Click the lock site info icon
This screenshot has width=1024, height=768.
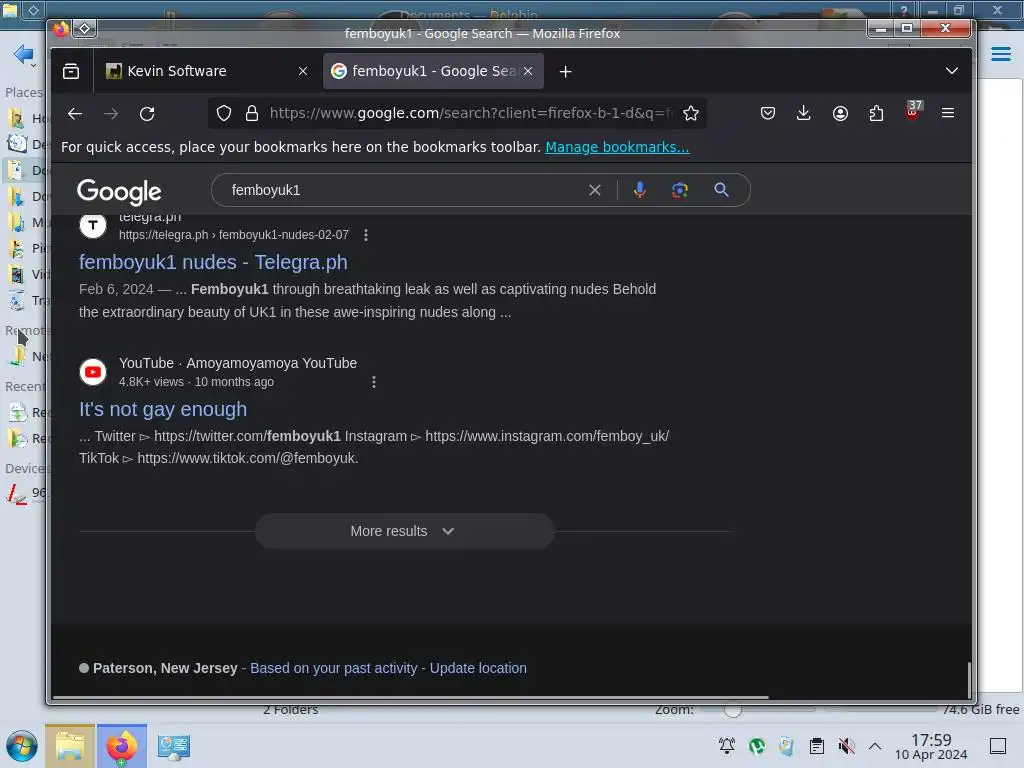click(252, 114)
